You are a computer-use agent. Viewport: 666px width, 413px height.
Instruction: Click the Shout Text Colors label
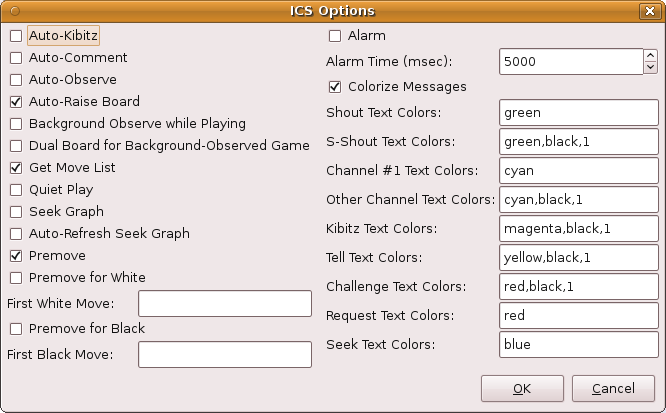pos(384,113)
